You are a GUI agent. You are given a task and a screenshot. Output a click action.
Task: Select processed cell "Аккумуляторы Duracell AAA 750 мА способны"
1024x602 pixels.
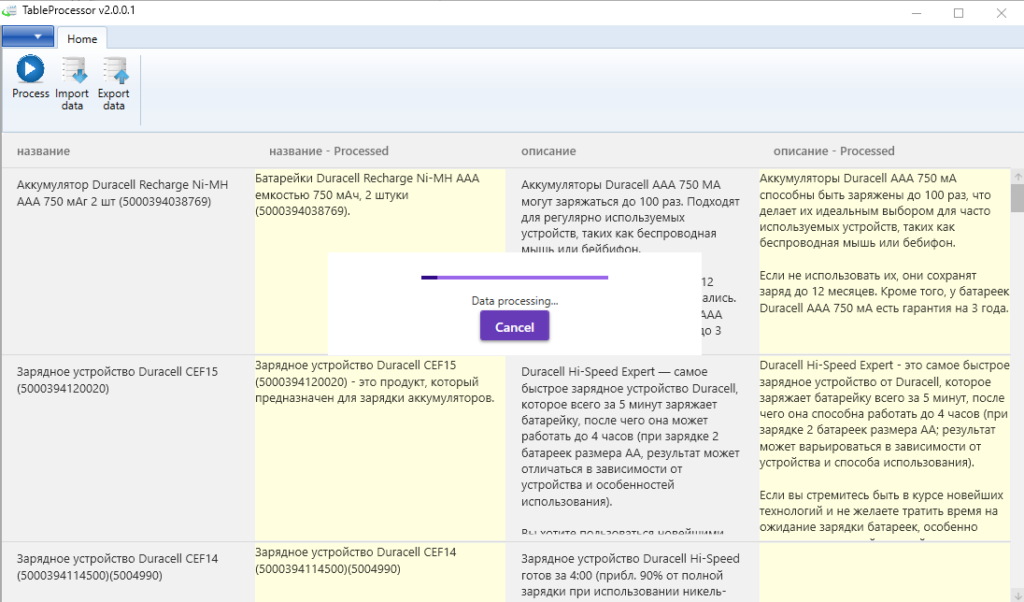[x=884, y=261]
